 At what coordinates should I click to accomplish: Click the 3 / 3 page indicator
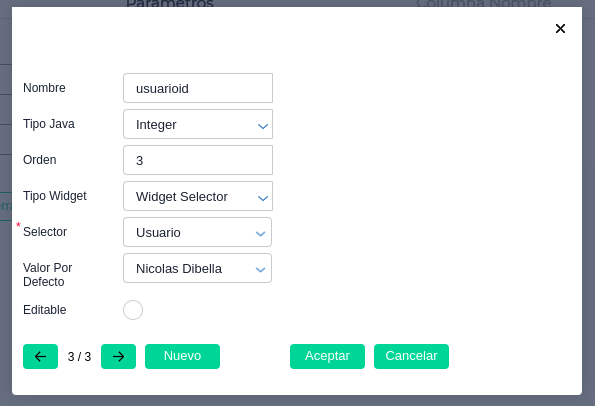[79, 357]
